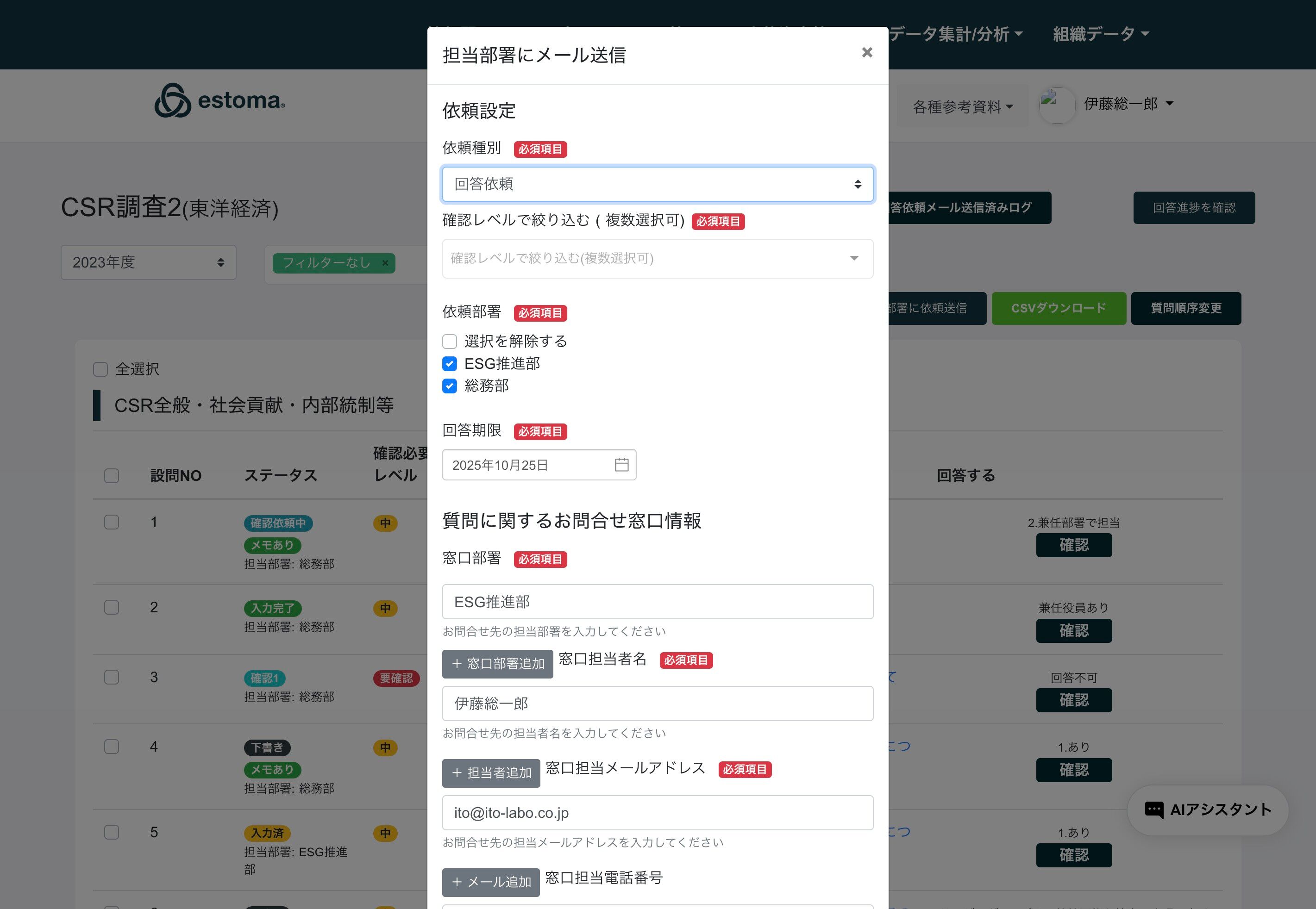The image size is (1316, 909).
Task: Click the + メール追加 button
Action: click(491, 882)
